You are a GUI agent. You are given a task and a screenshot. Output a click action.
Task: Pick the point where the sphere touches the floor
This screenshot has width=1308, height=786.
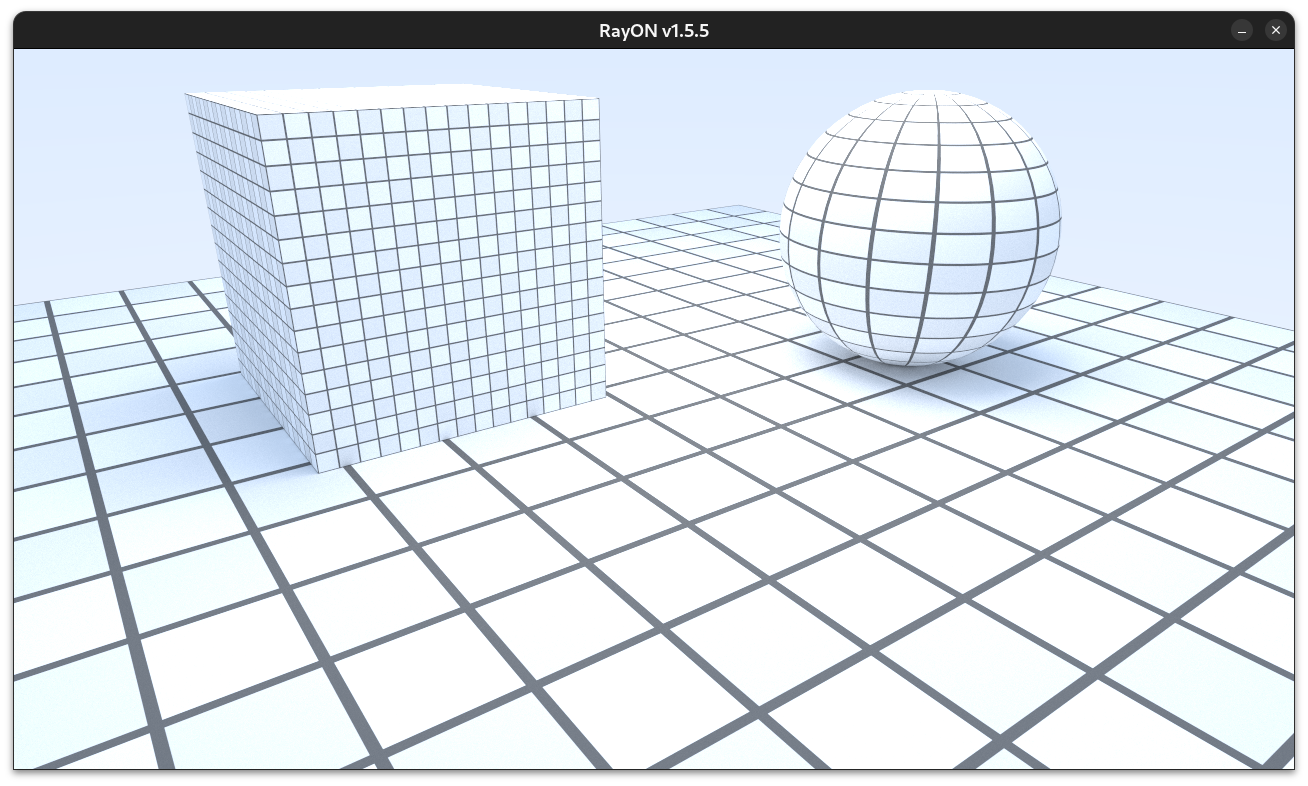912,364
